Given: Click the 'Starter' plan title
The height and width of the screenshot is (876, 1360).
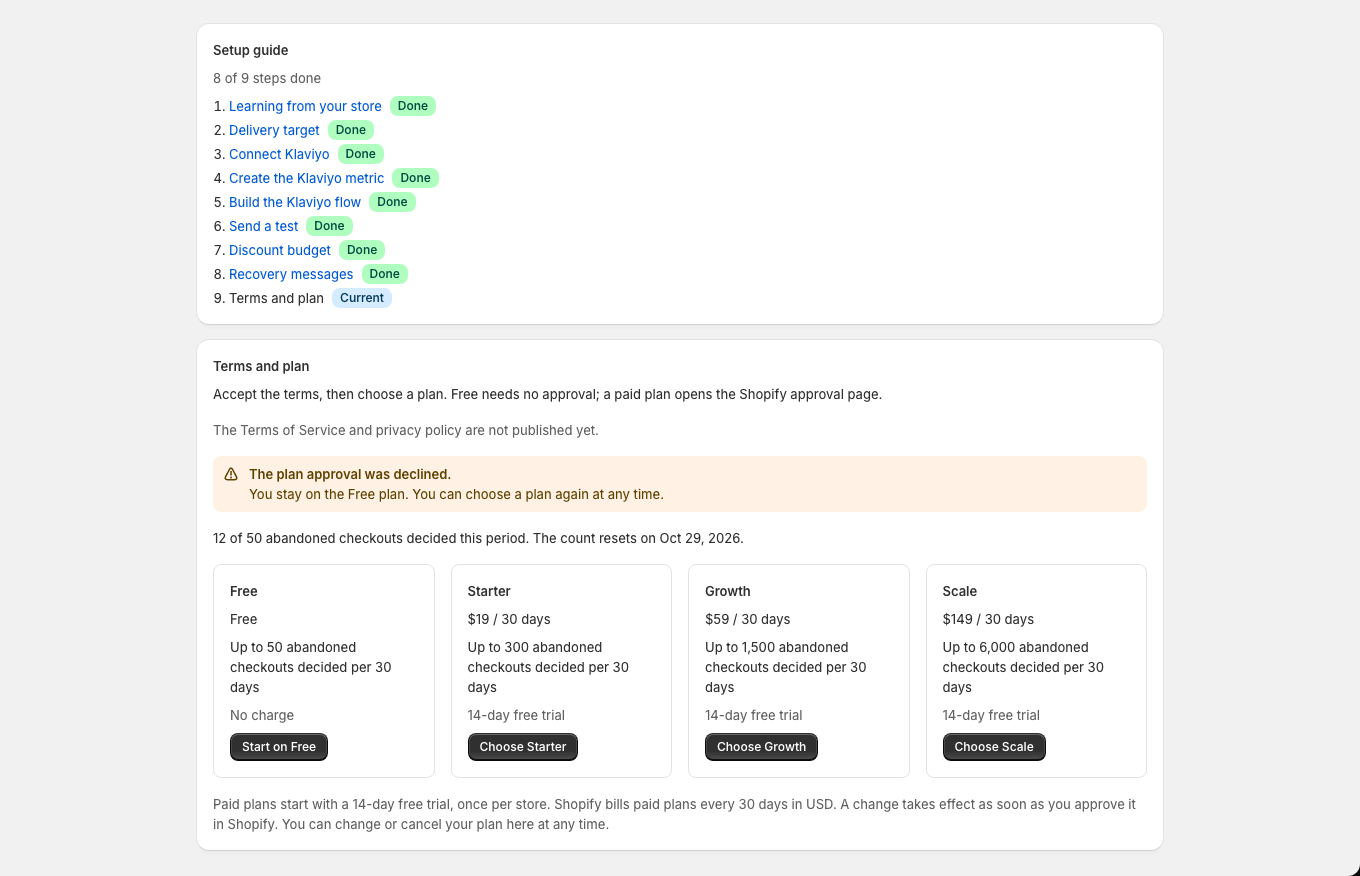Looking at the screenshot, I should (489, 591).
